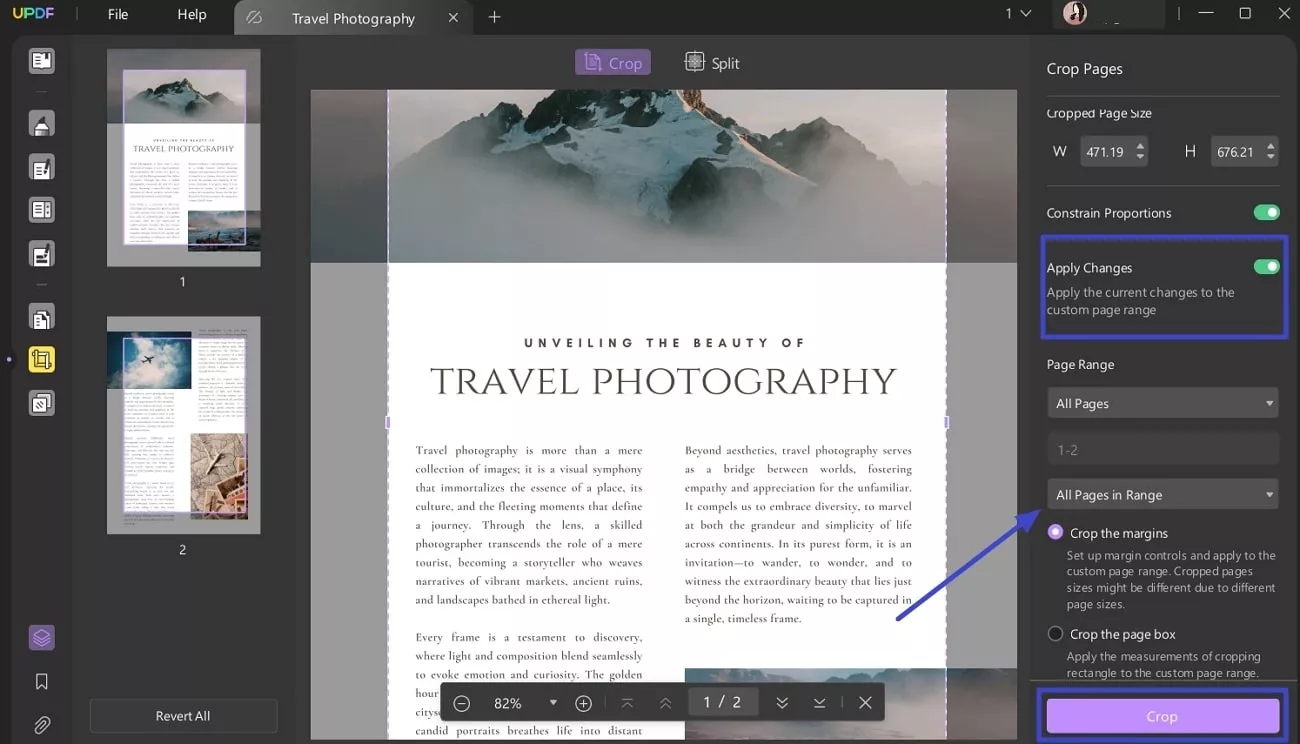Open the Edit PDF sidebar icon
Image resolution: width=1300 pixels, height=744 pixels.
point(41,167)
